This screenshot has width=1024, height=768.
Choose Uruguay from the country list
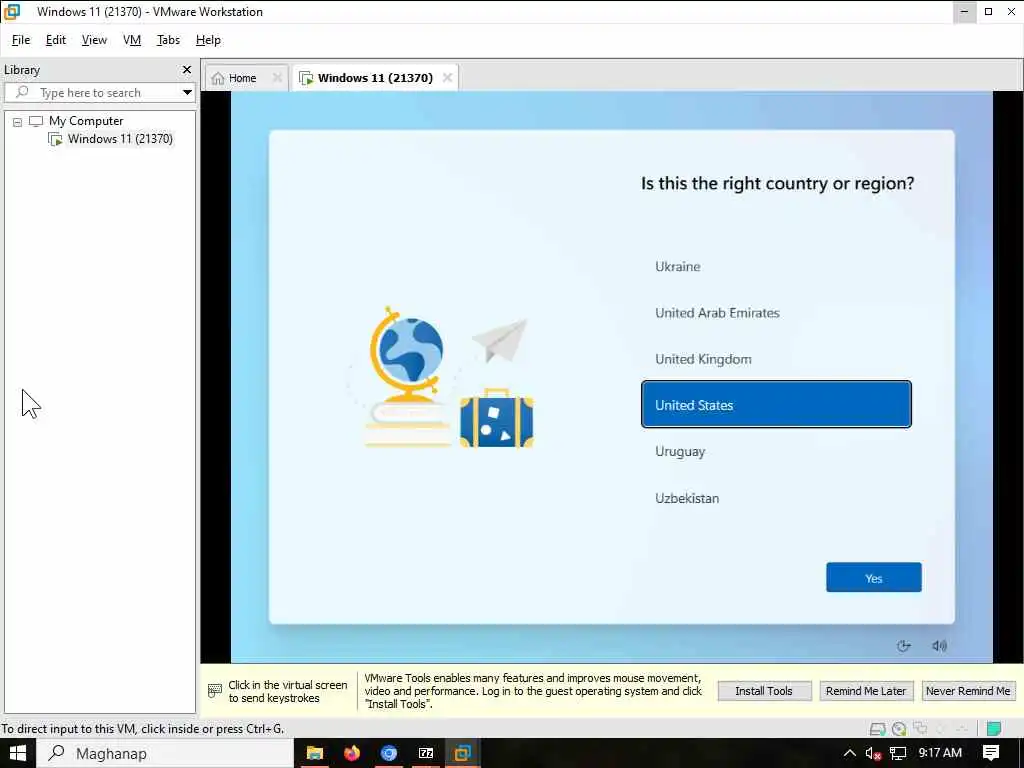(x=776, y=451)
